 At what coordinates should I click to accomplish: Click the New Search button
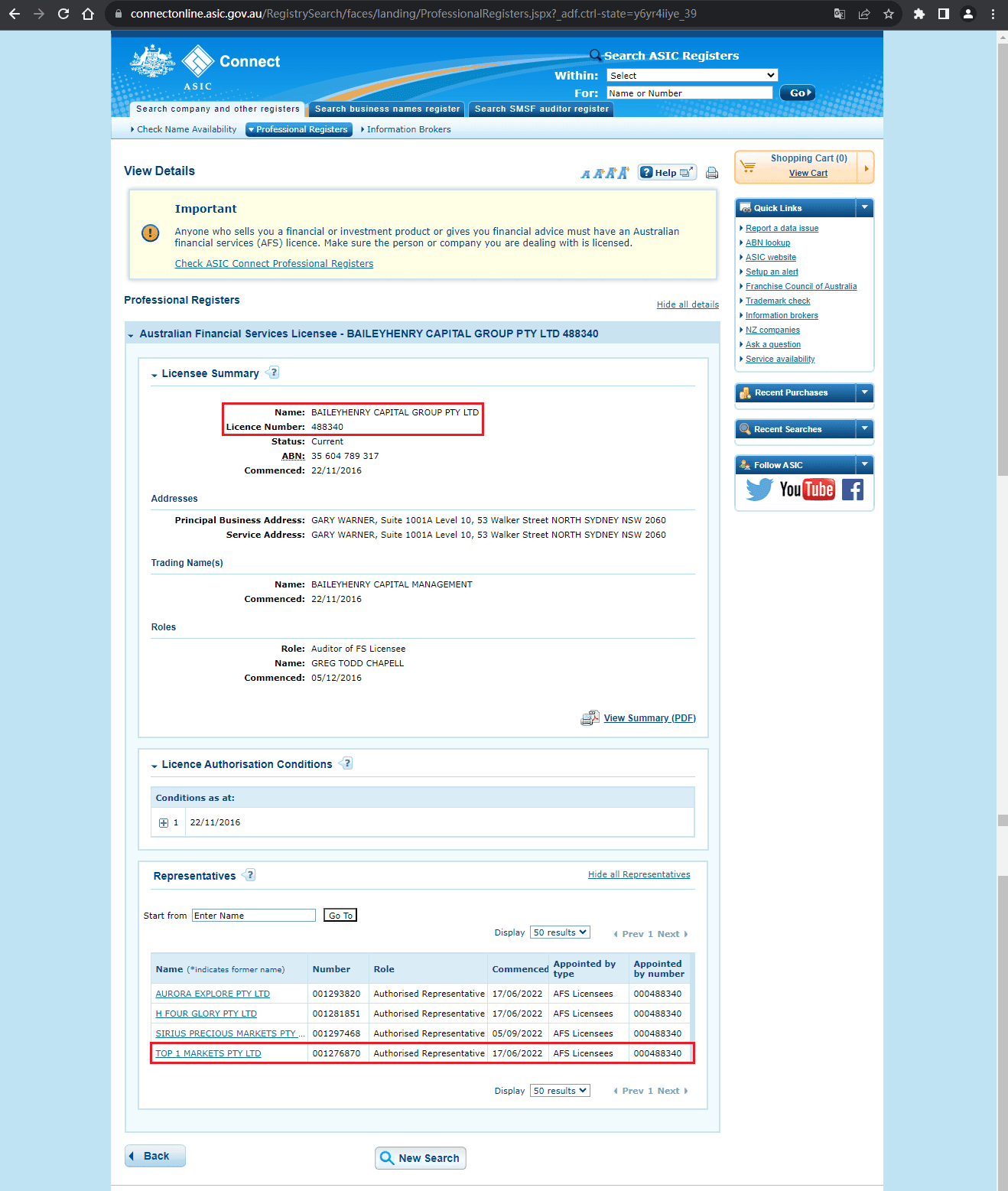pyautogui.click(x=420, y=1158)
